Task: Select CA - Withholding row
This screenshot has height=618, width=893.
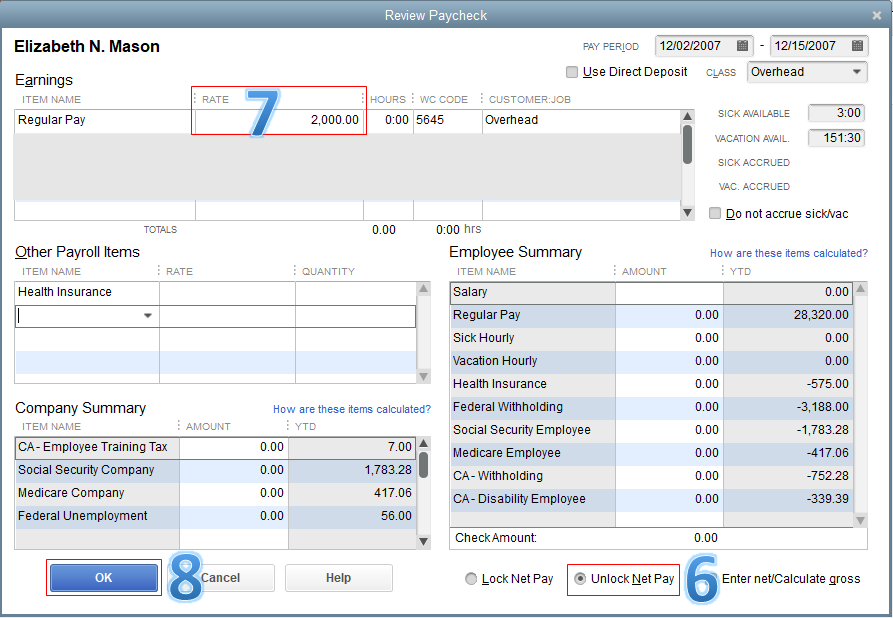Action: coord(652,476)
